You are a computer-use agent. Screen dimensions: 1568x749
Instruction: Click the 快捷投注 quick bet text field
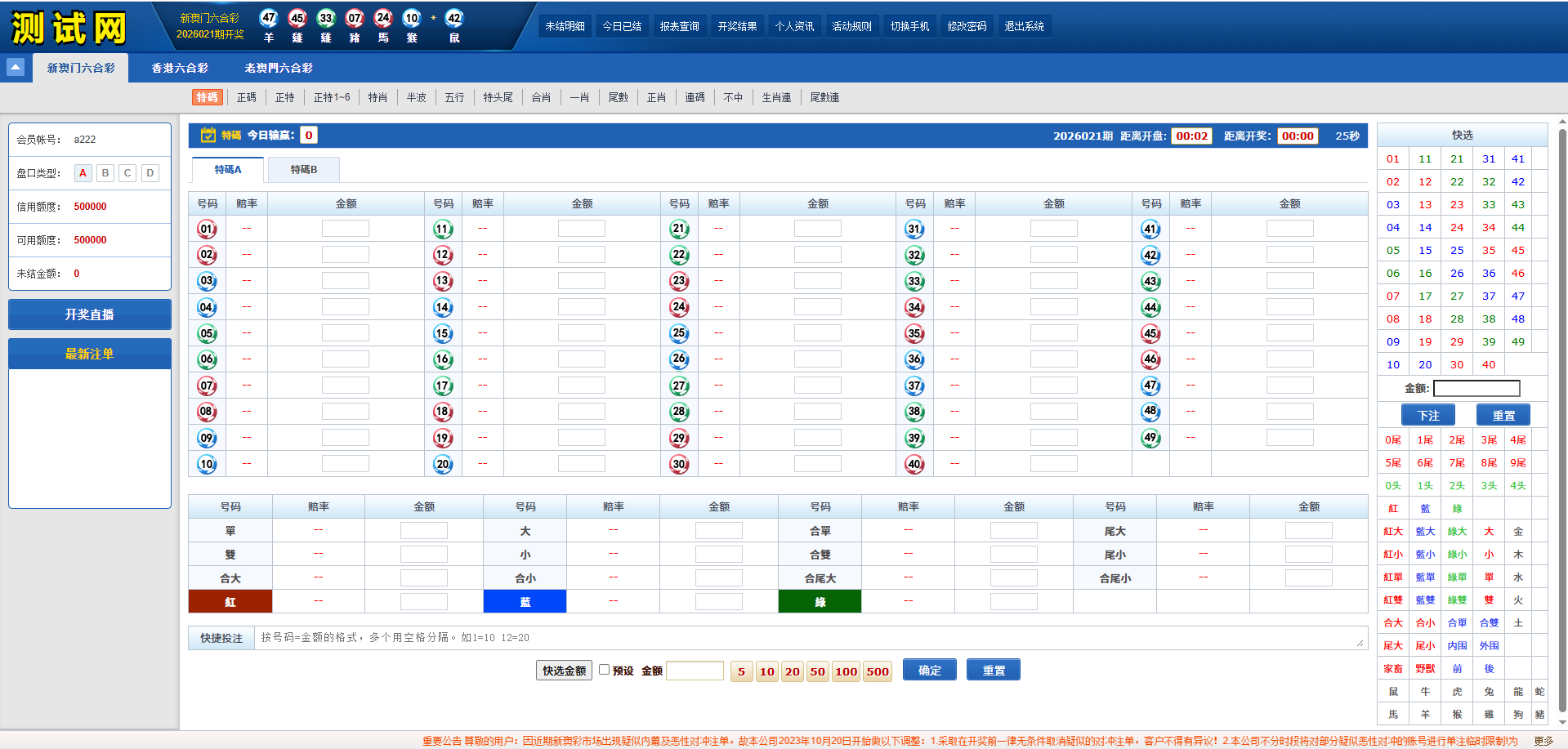pyautogui.click(x=809, y=638)
